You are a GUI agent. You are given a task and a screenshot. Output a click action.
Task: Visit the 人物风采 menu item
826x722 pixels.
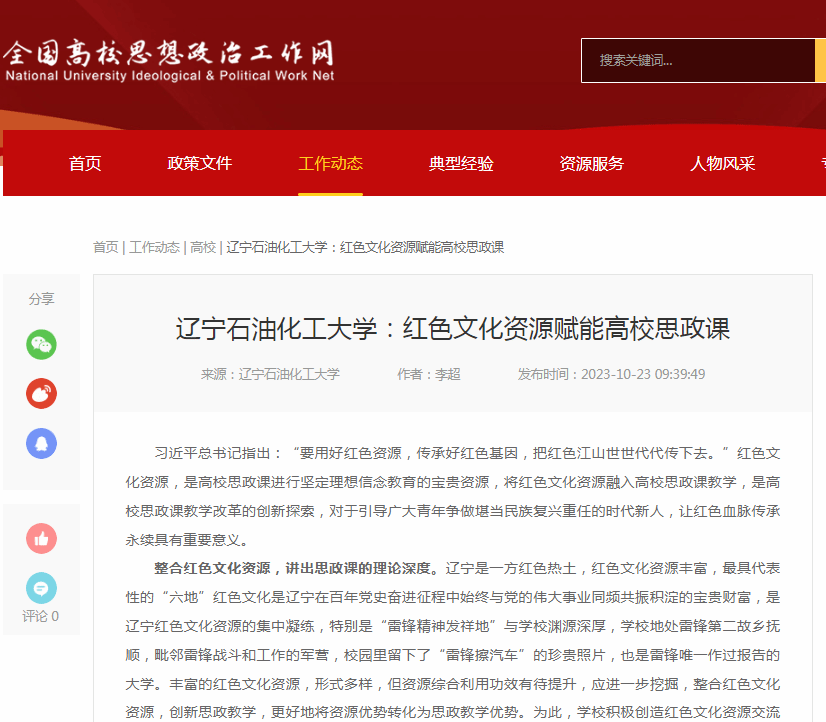[722, 164]
